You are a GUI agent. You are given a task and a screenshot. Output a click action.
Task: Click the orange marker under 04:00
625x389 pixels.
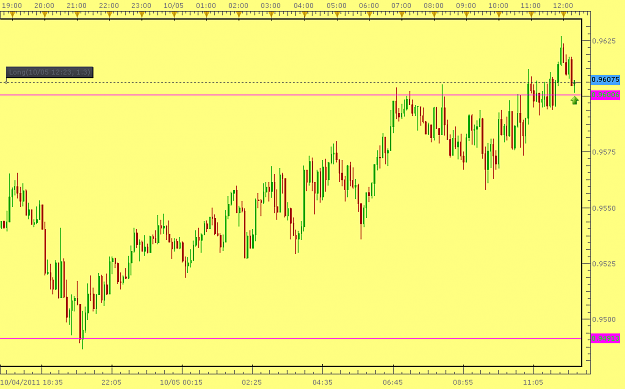pos(305,15)
